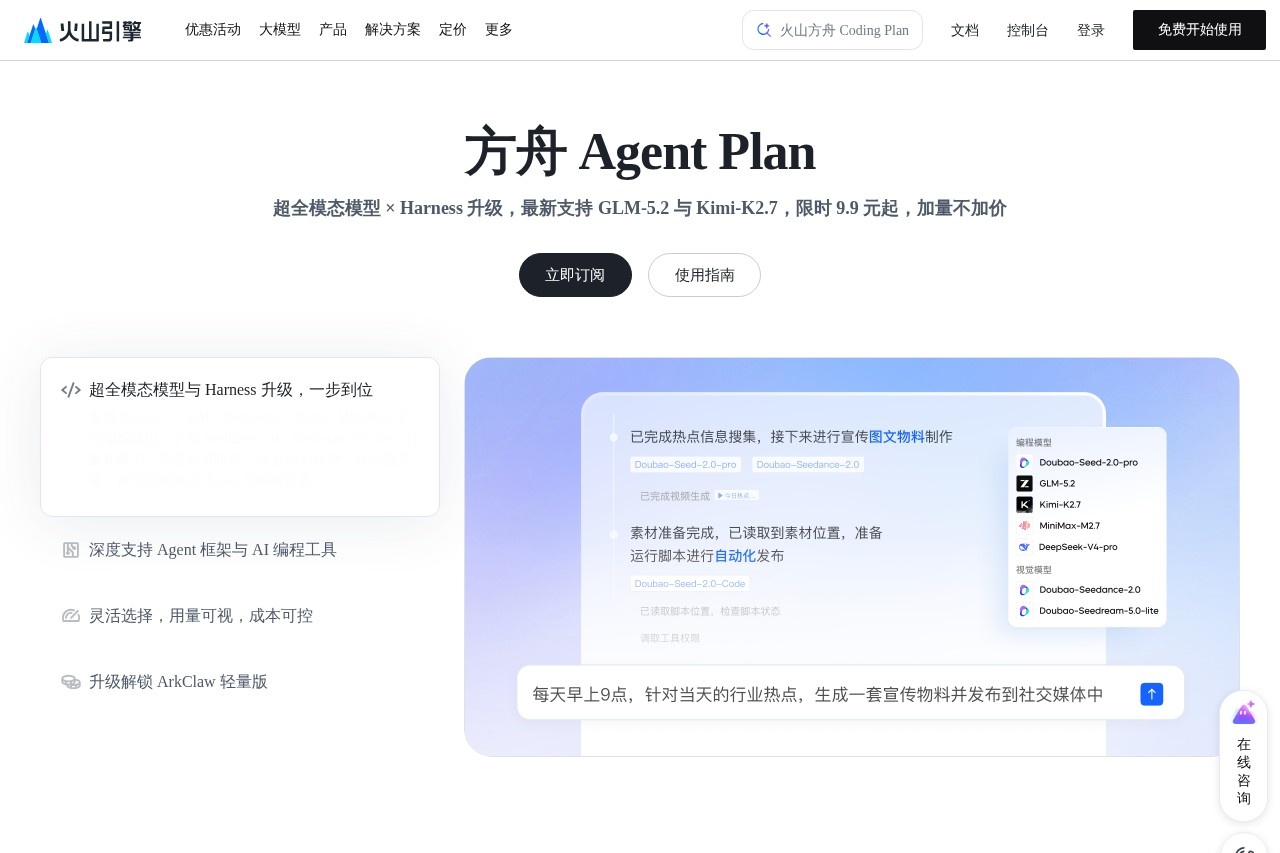
Task: Click the 自动化 highlighted text
Action: point(735,556)
